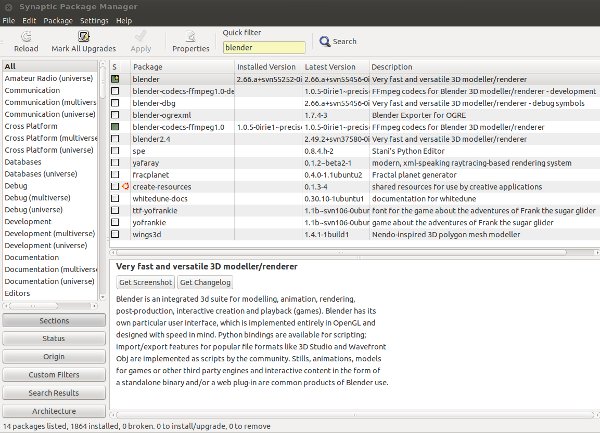Mark the wings3d status checkbox
This screenshot has width=600, height=433.
click(115, 234)
